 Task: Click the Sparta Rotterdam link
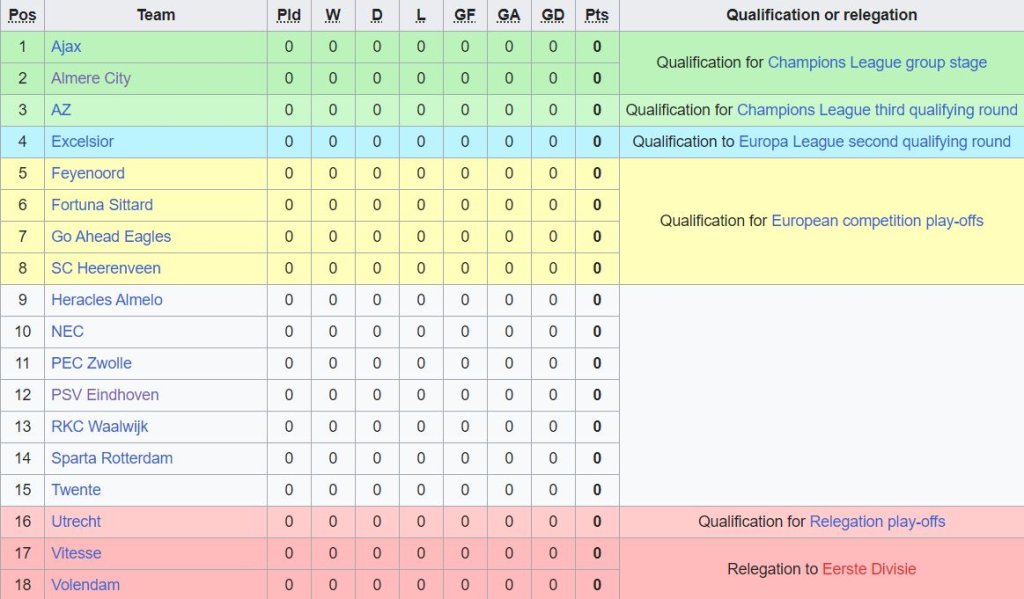tap(112, 458)
